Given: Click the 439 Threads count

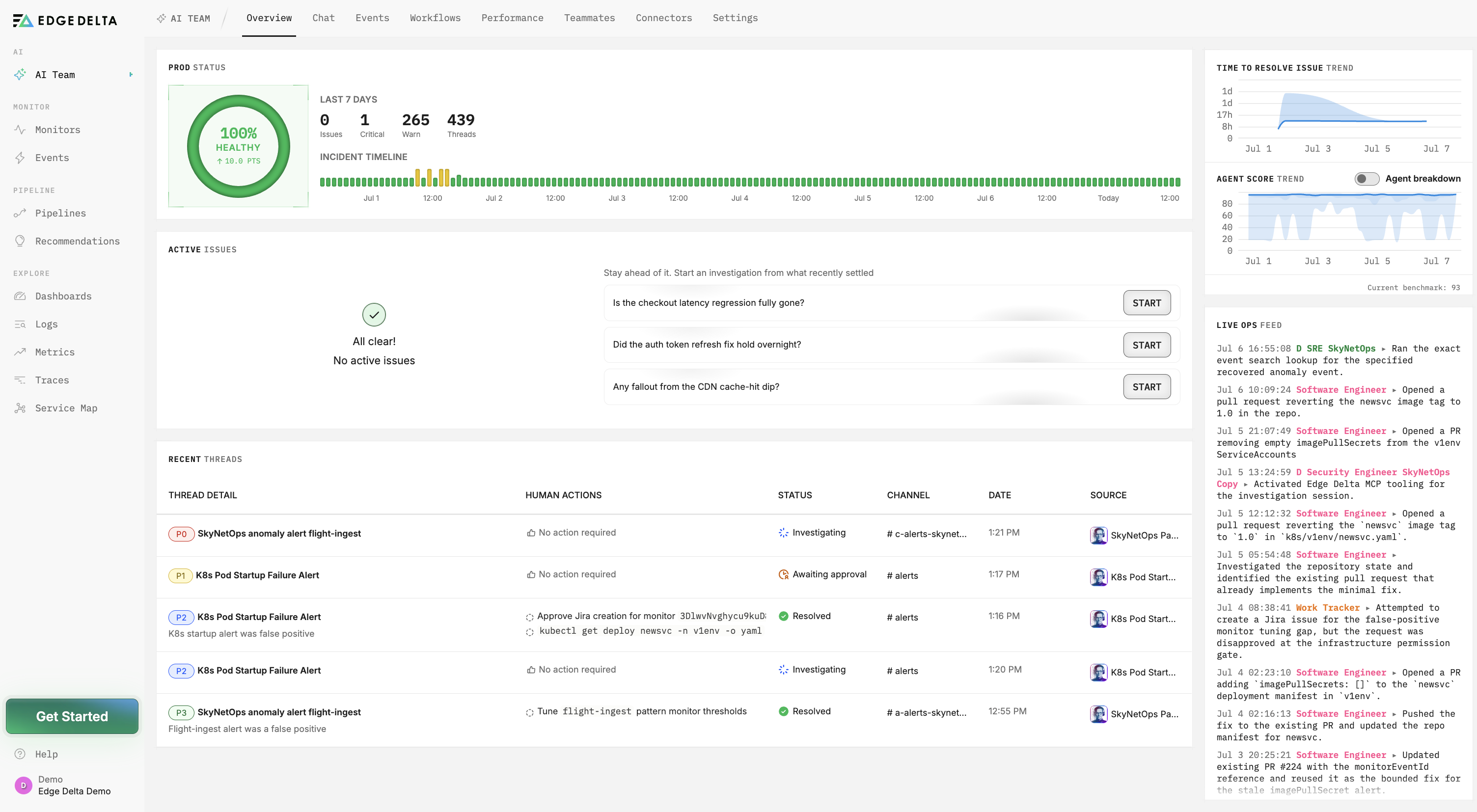Looking at the screenshot, I should (461, 120).
